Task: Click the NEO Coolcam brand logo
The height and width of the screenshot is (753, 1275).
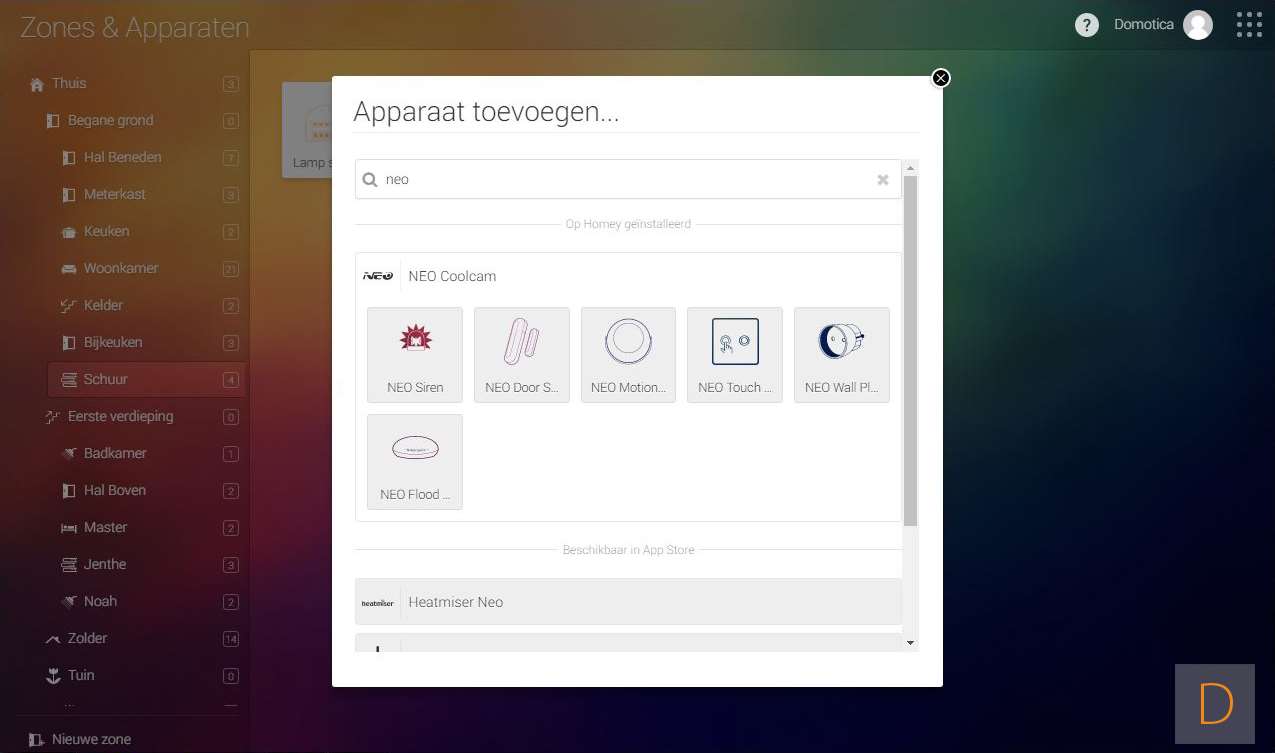Action: tap(378, 276)
